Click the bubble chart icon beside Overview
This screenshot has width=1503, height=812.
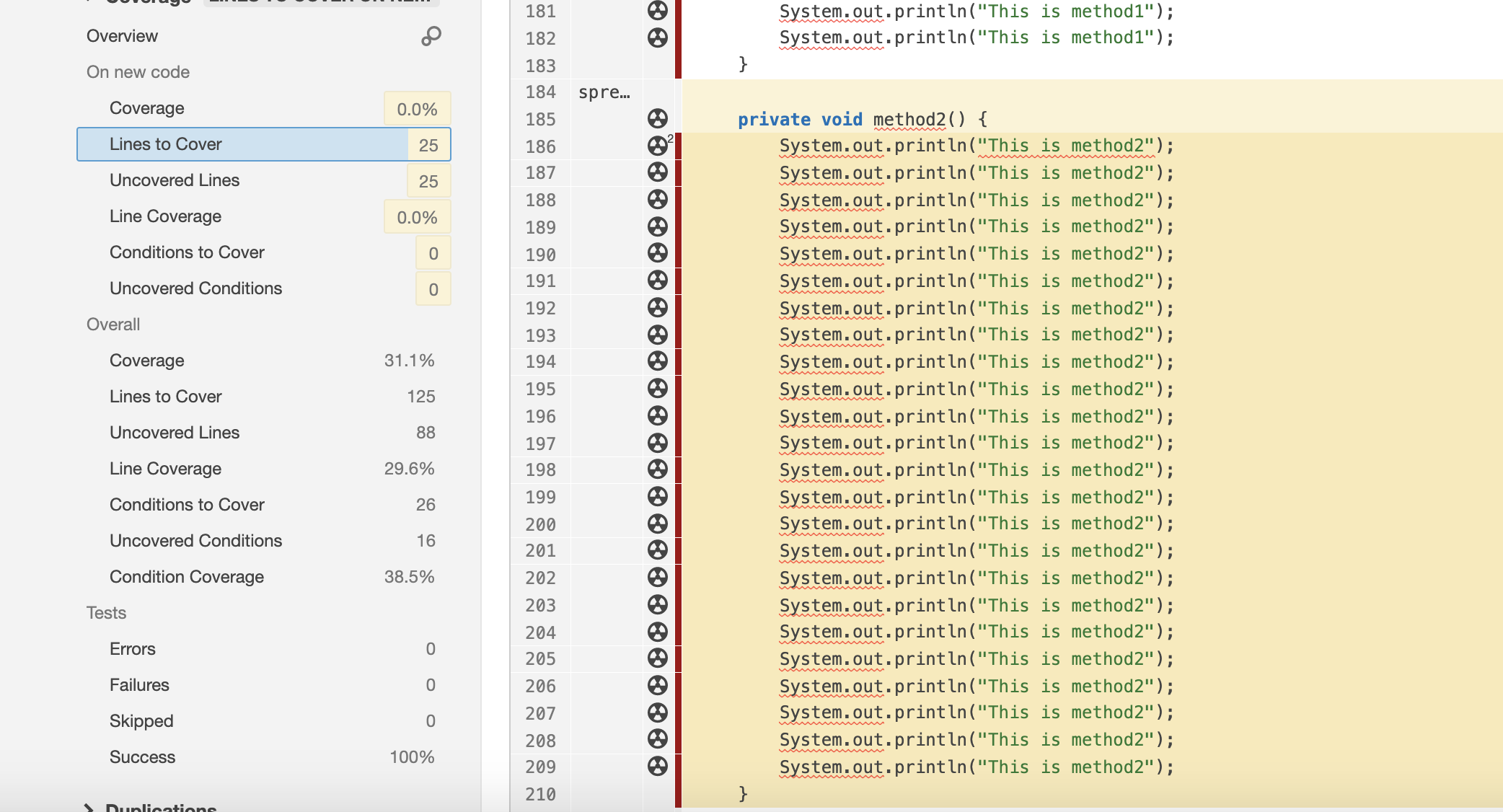pos(431,36)
